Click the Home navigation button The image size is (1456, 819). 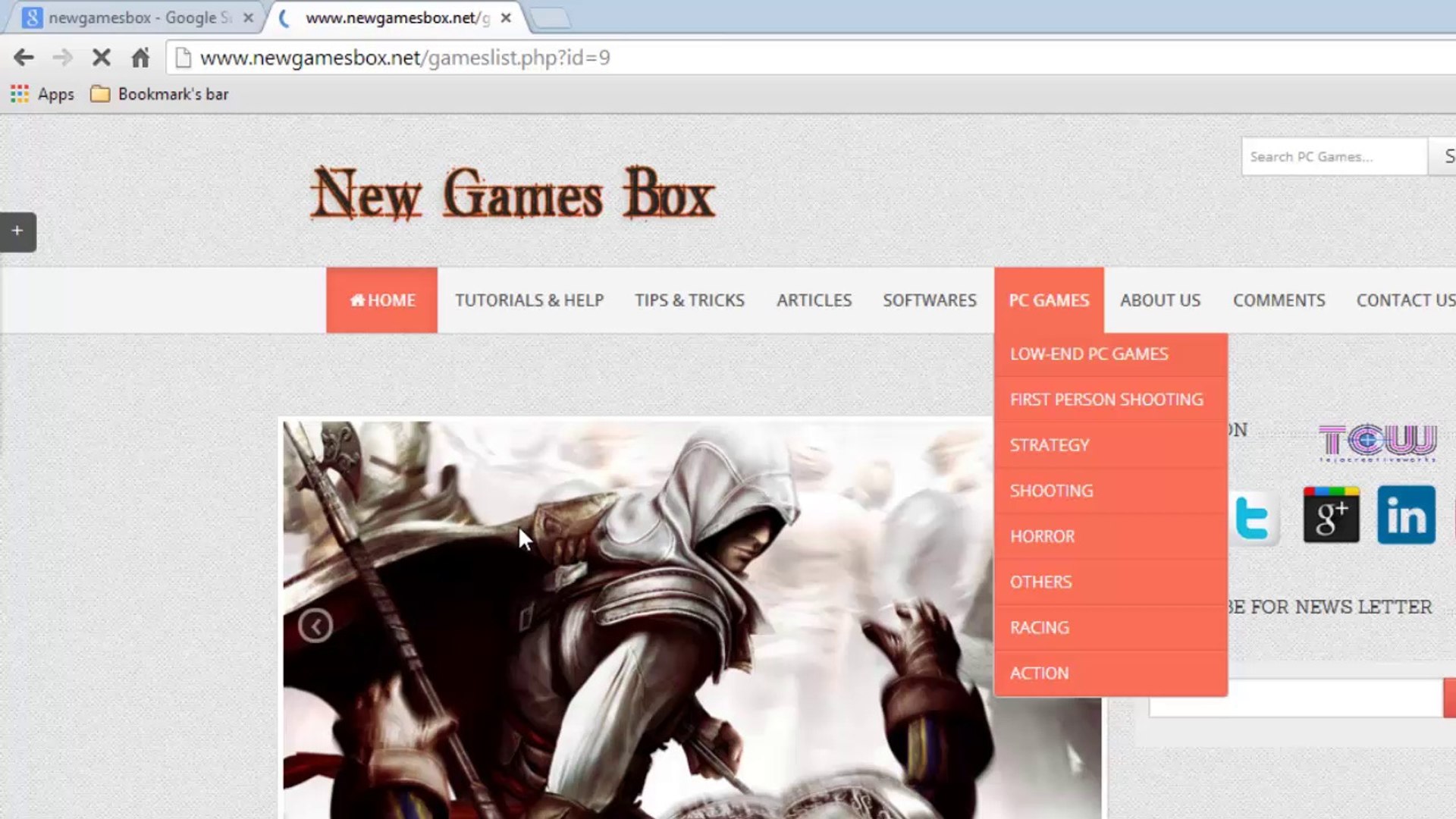pos(381,300)
